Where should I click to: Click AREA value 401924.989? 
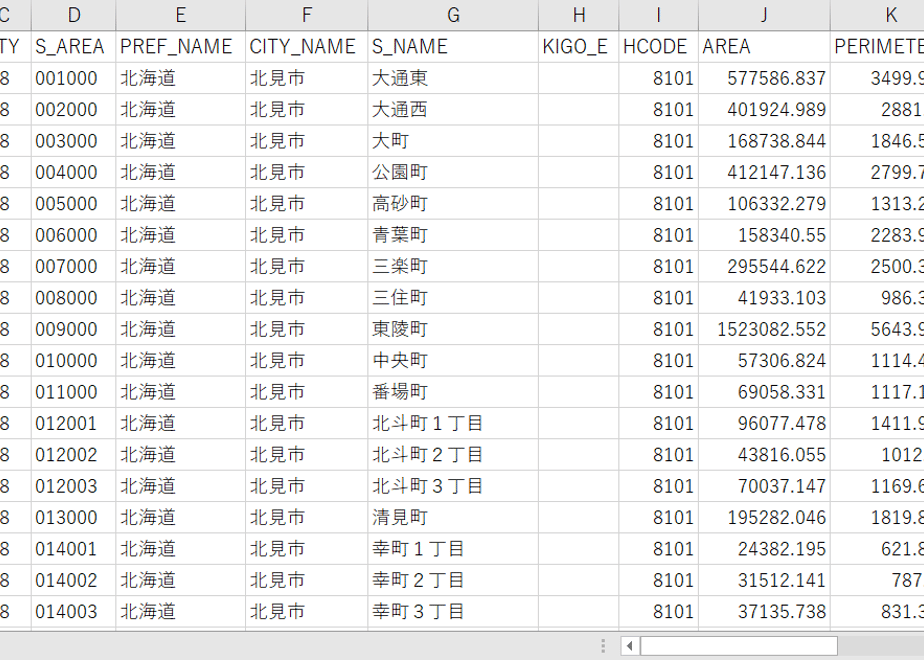click(x=764, y=109)
